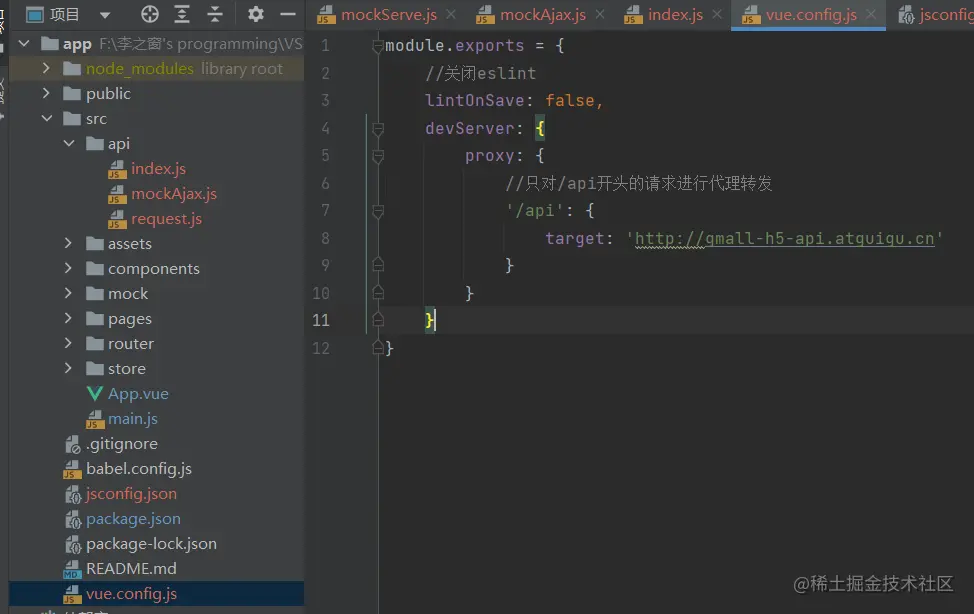Image resolution: width=974 pixels, height=614 pixels.
Task: Click the folder icon of router
Action: tap(94, 343)
